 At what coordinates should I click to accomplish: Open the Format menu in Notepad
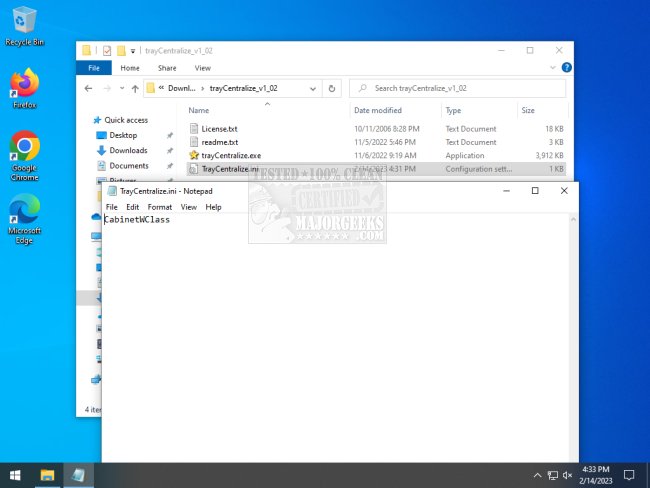coord(159,207)
